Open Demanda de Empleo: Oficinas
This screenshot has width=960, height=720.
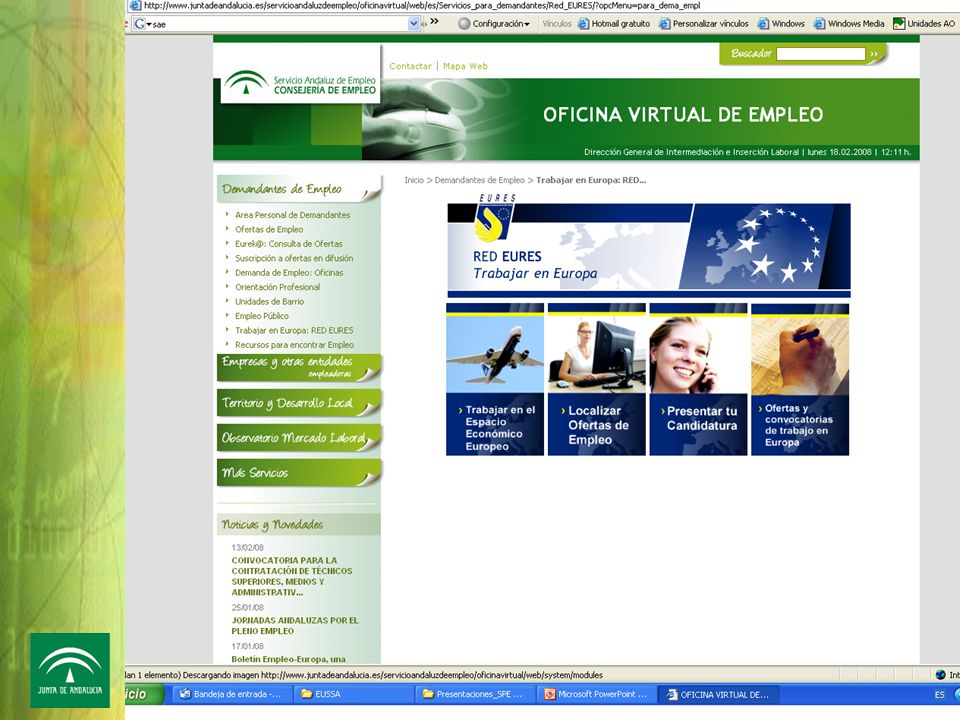tap(289, 272)
